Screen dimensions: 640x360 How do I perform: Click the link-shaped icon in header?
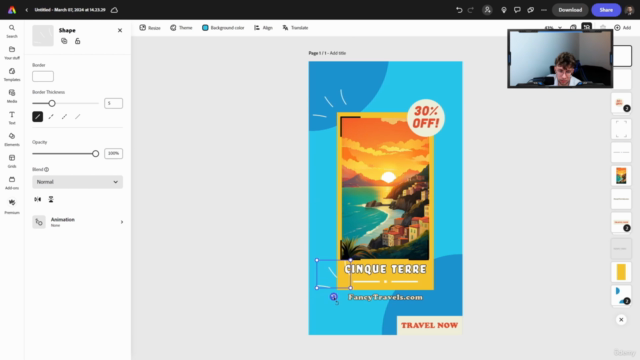point(531,10)
